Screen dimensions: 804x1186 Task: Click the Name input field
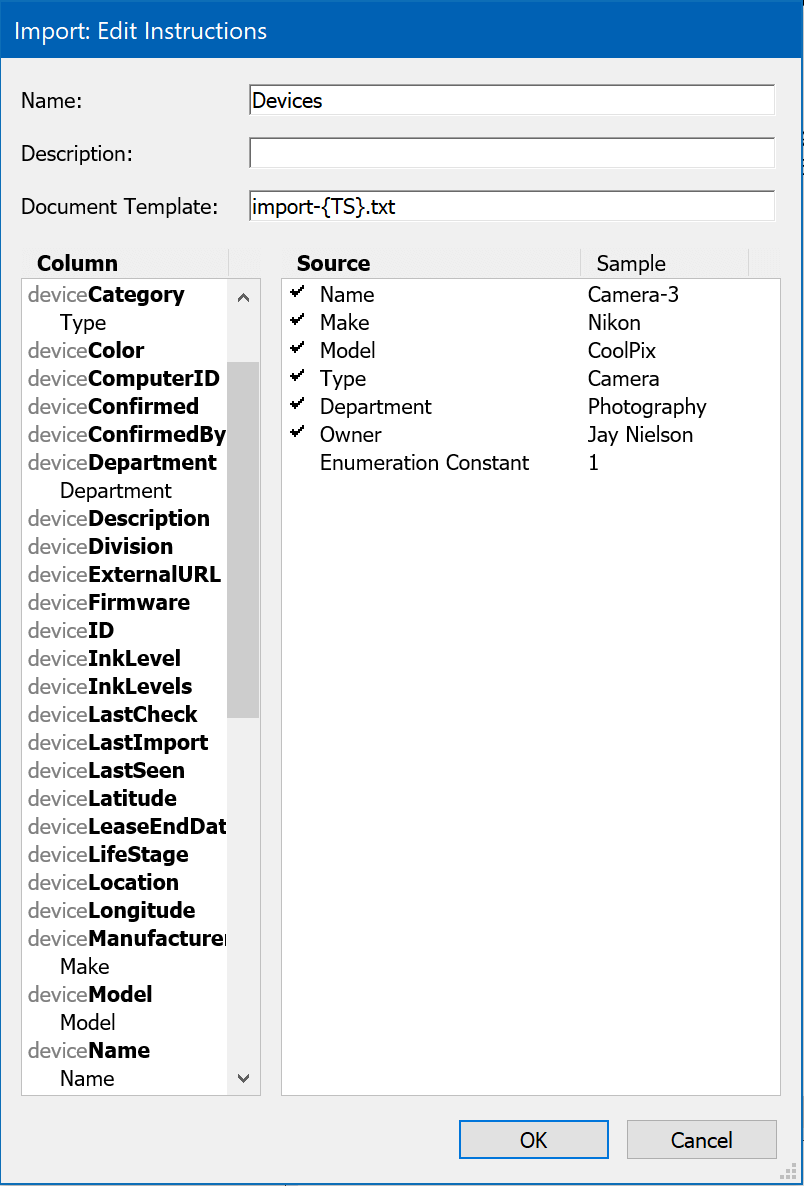click(511, 100)
